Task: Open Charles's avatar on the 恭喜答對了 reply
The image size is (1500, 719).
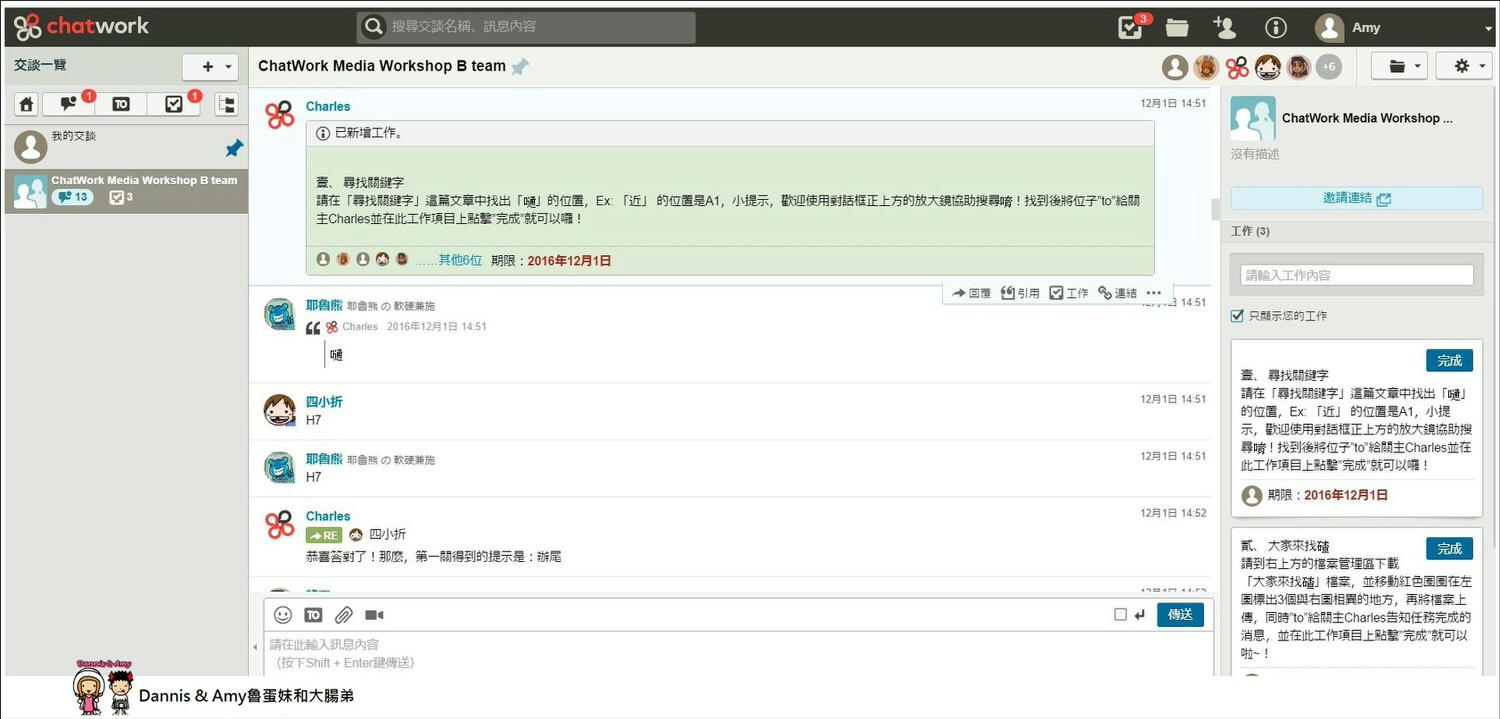Action: point(279,525)
